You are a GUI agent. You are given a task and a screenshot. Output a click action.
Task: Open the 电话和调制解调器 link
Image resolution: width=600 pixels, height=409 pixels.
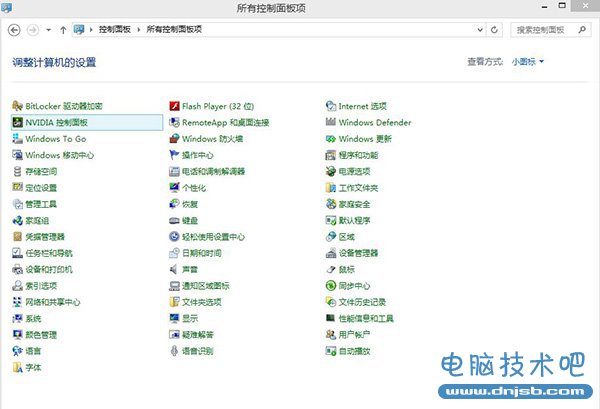tap(214, 171)
